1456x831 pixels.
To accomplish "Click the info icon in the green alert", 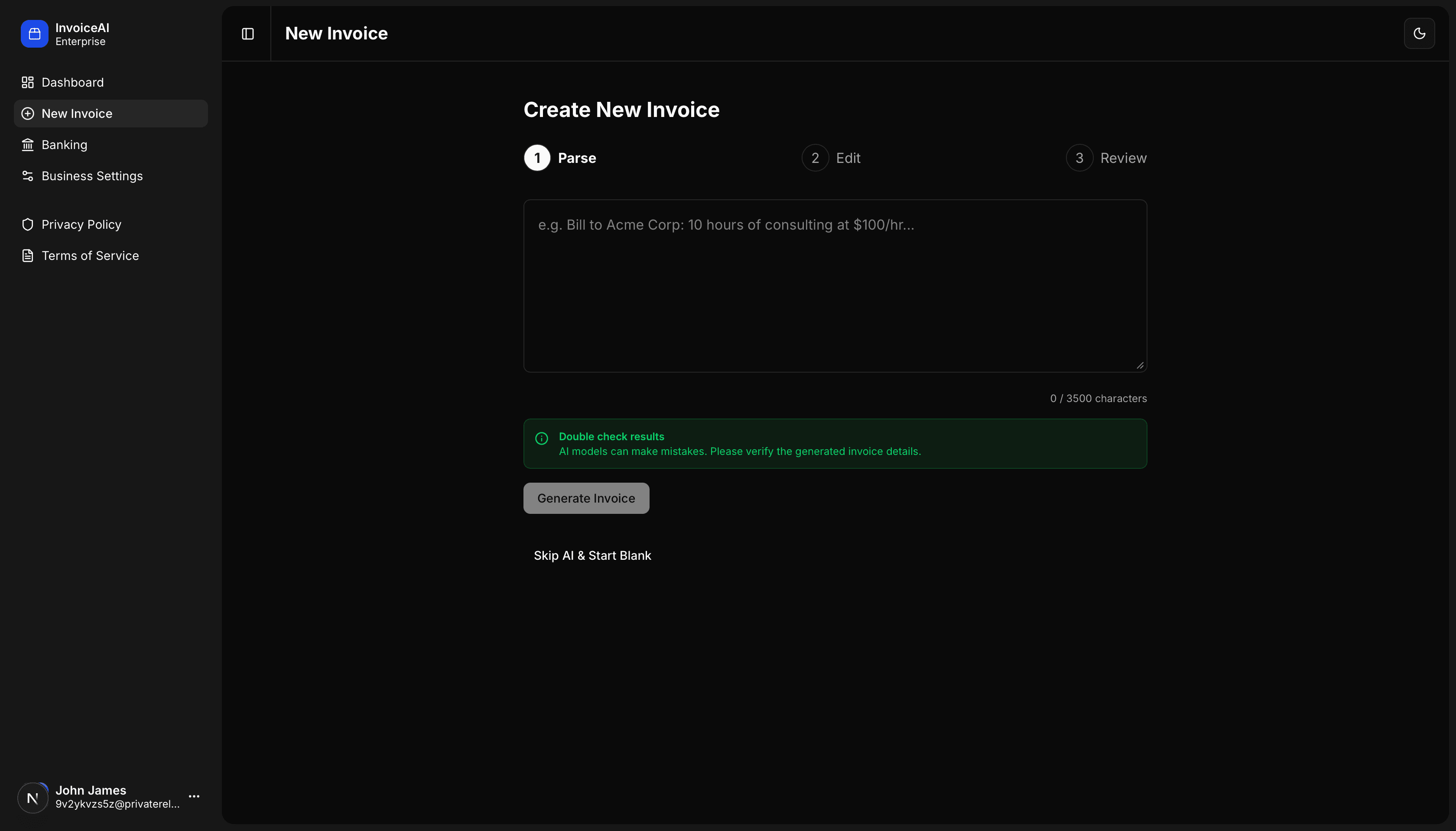I will coord(542,438).
